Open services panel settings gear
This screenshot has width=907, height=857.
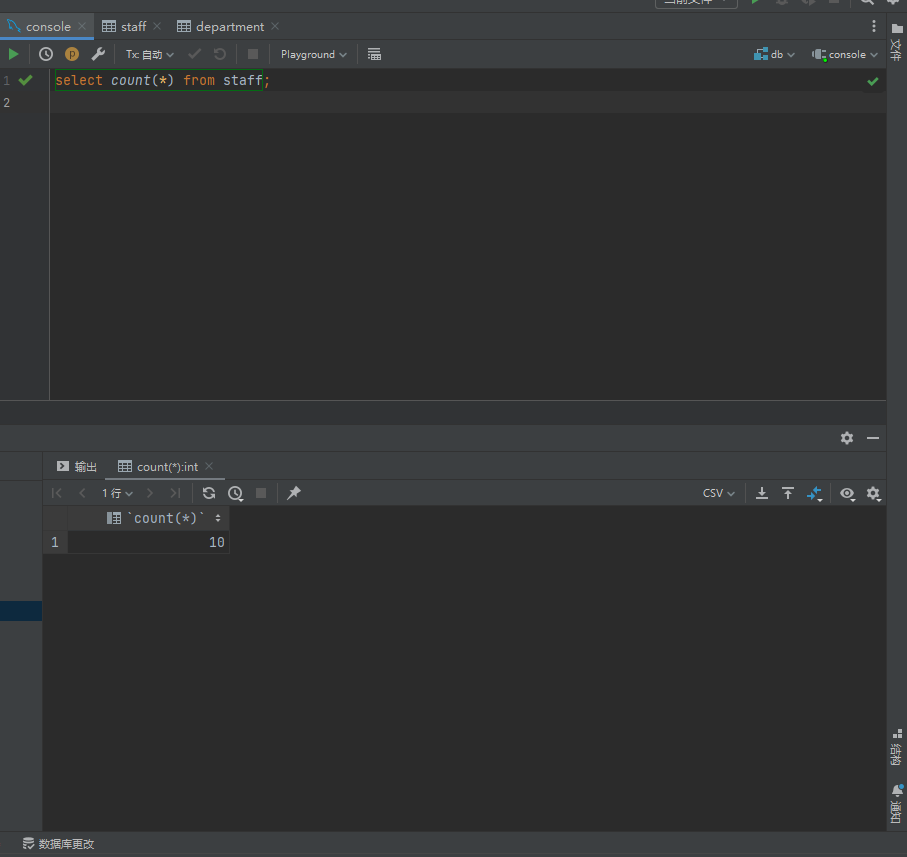(x=847, y=438)
